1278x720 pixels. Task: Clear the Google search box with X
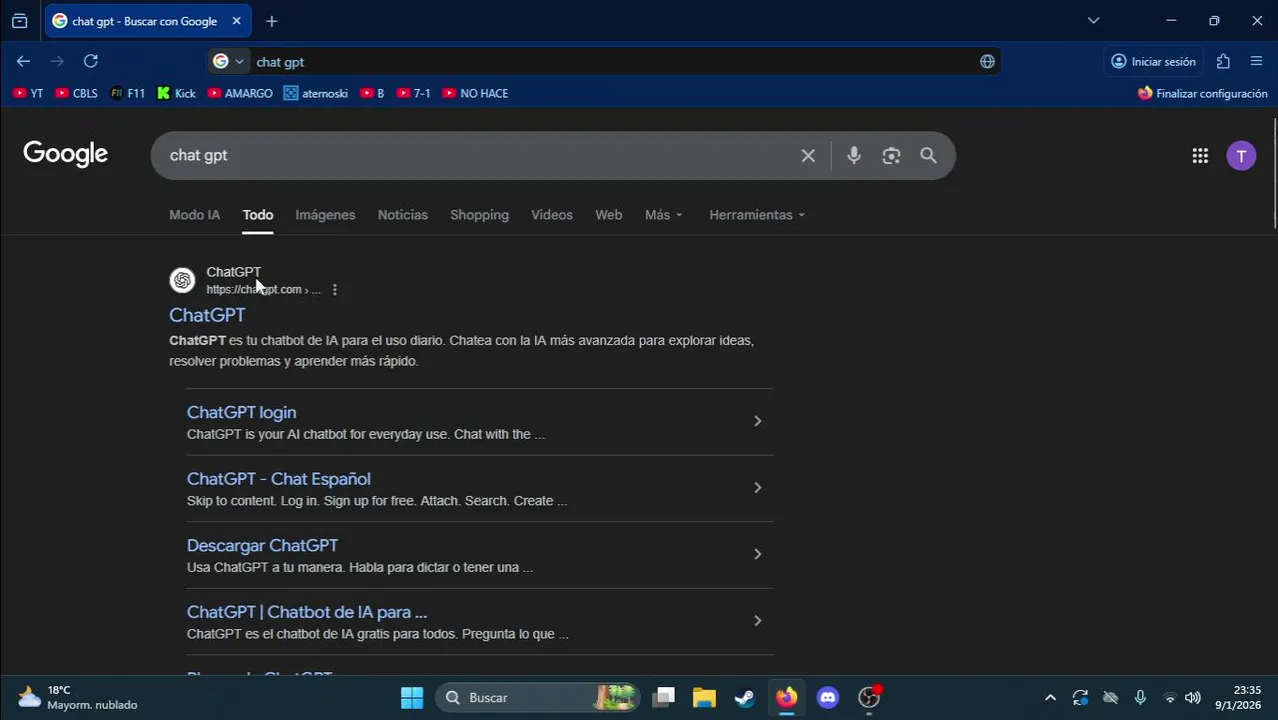click(x=808, y=155)
